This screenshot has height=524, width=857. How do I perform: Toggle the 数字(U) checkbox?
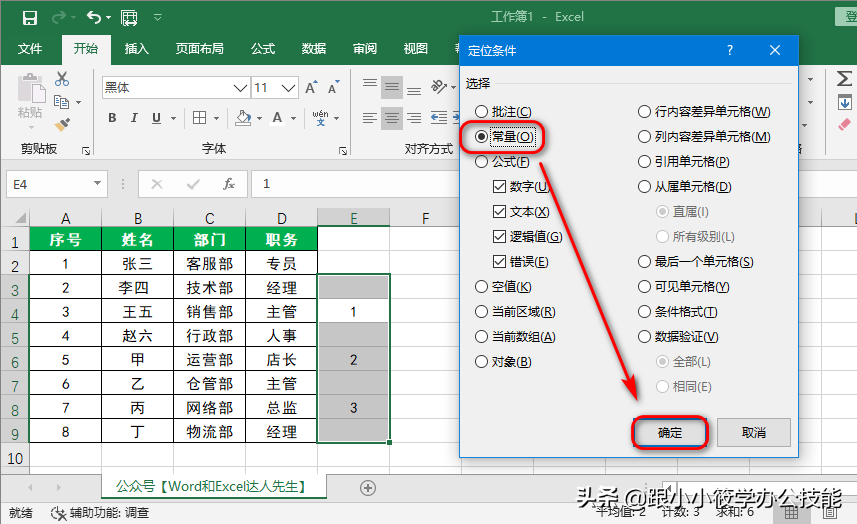click(499, 187)
